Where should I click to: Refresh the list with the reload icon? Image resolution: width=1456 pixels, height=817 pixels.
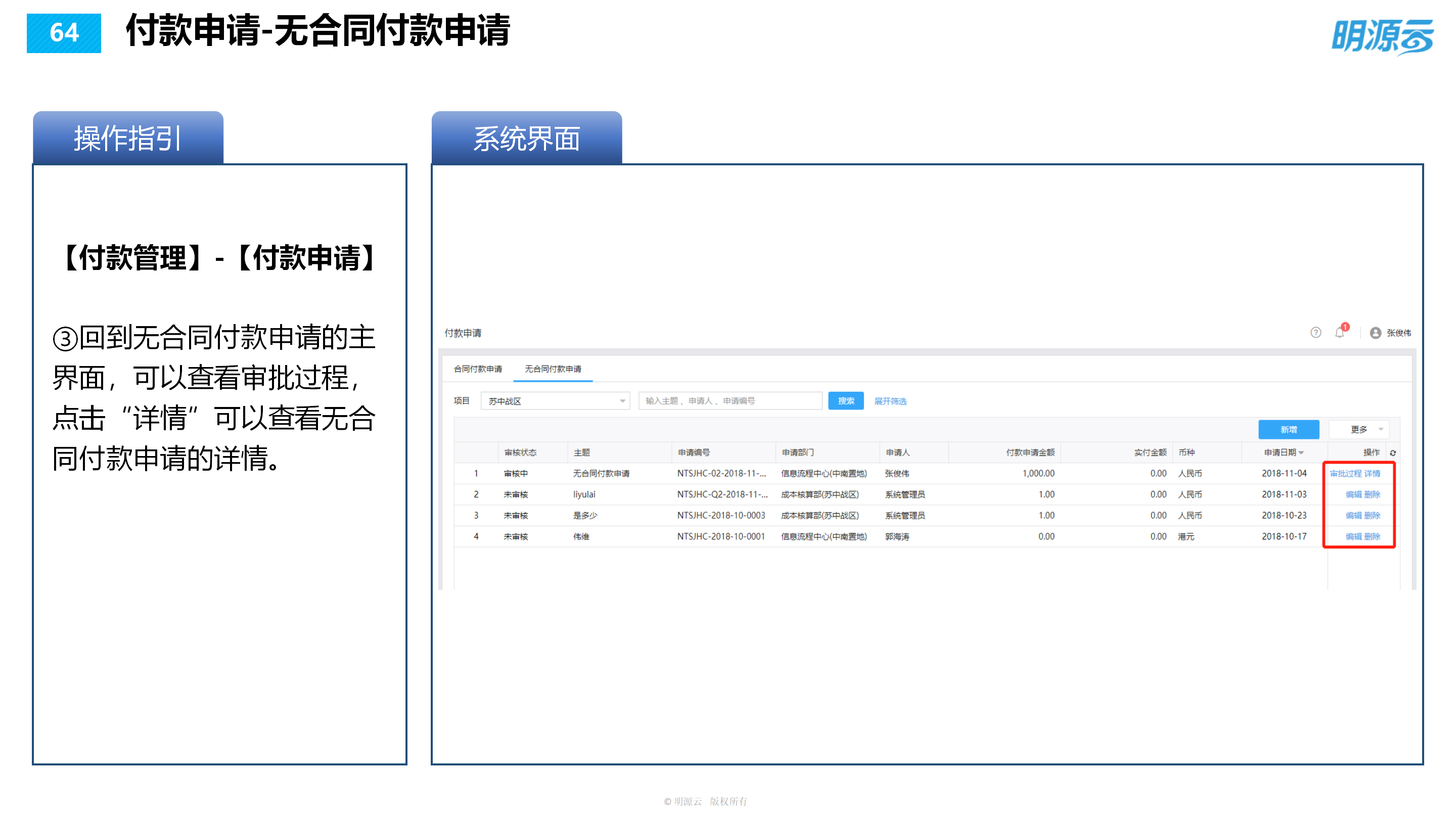coord(1393,452)
